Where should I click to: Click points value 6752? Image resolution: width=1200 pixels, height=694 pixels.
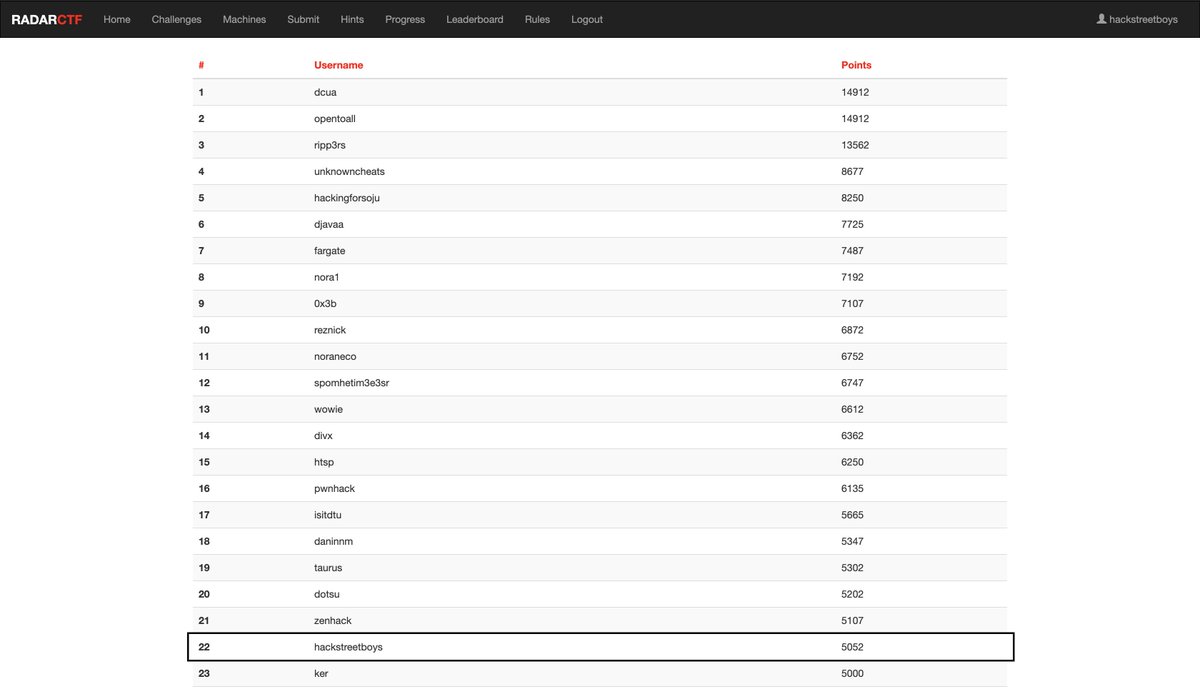(853, 356)
